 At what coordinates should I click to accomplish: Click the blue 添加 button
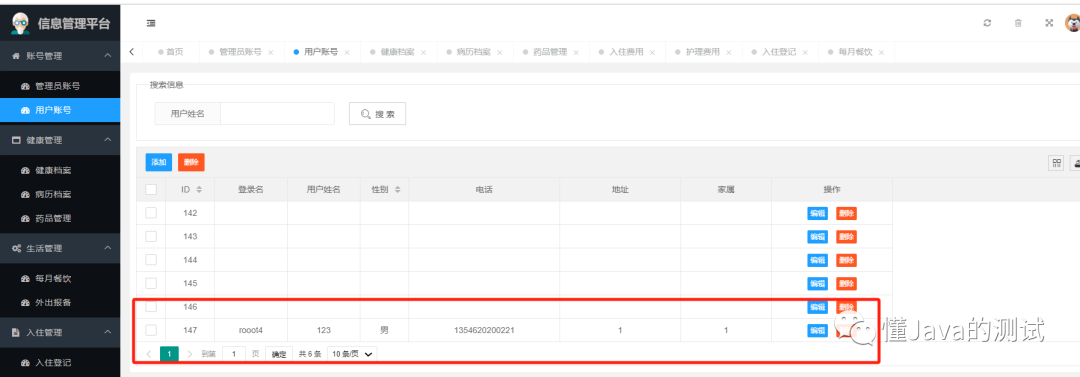[158, 163]
